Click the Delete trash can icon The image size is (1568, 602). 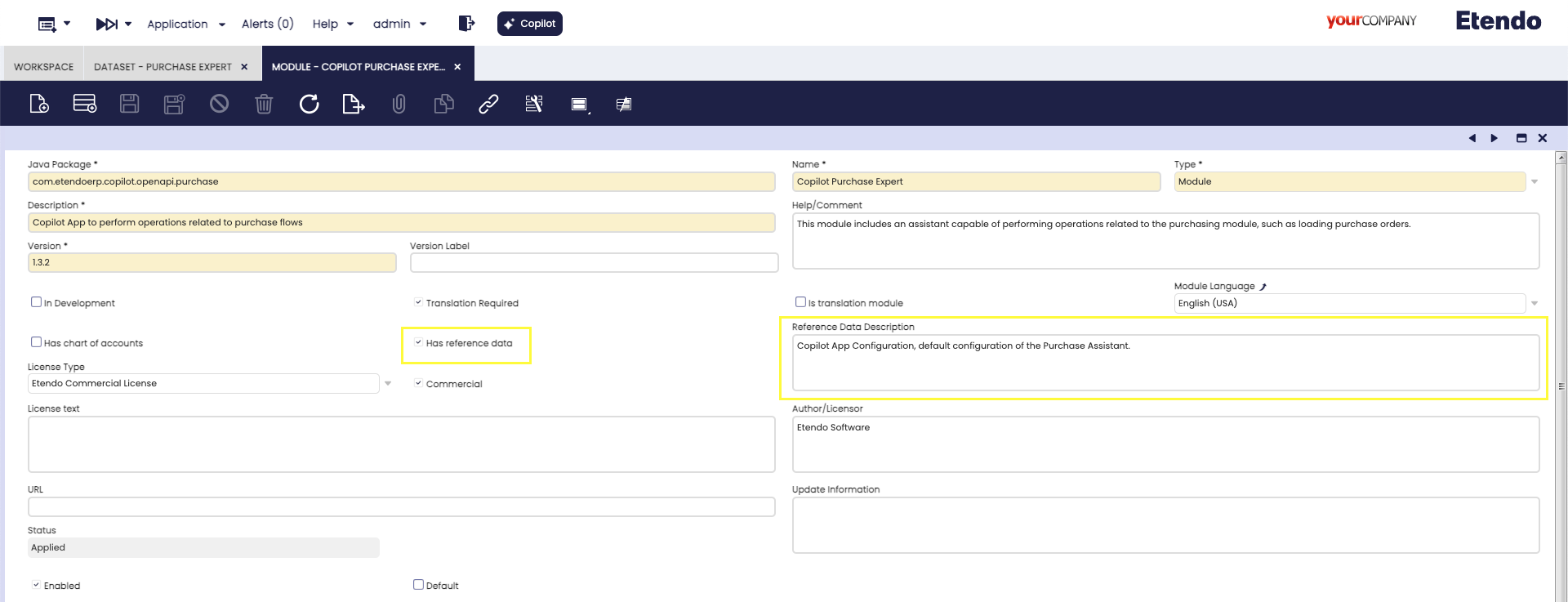click(264, 104)
